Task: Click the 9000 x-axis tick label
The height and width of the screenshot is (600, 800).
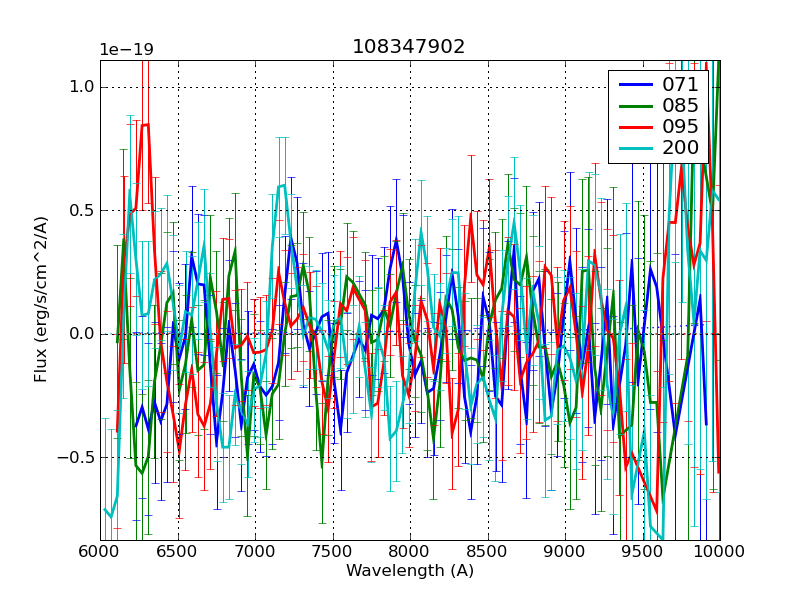Action: pos(565,551)
